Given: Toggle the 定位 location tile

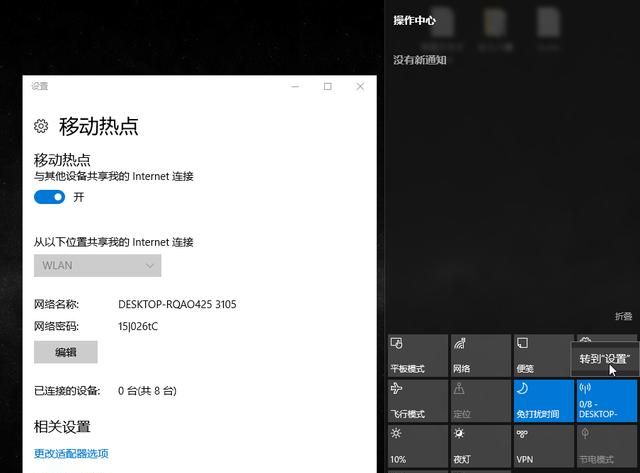Looking at the screenshot, I should coord(481,401).
